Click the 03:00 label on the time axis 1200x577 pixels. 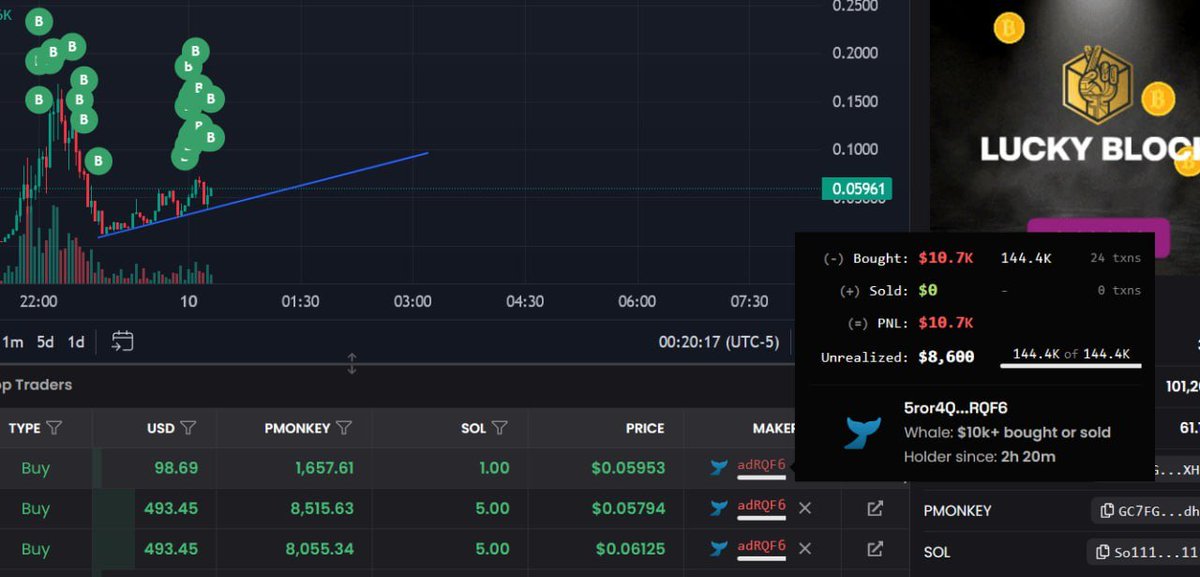tap(412, 301)
